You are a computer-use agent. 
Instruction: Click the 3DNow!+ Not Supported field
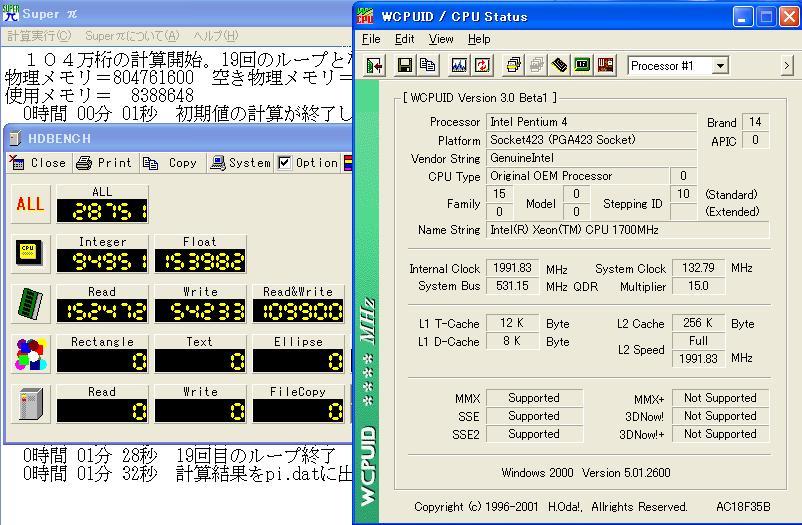click(720, 434)
